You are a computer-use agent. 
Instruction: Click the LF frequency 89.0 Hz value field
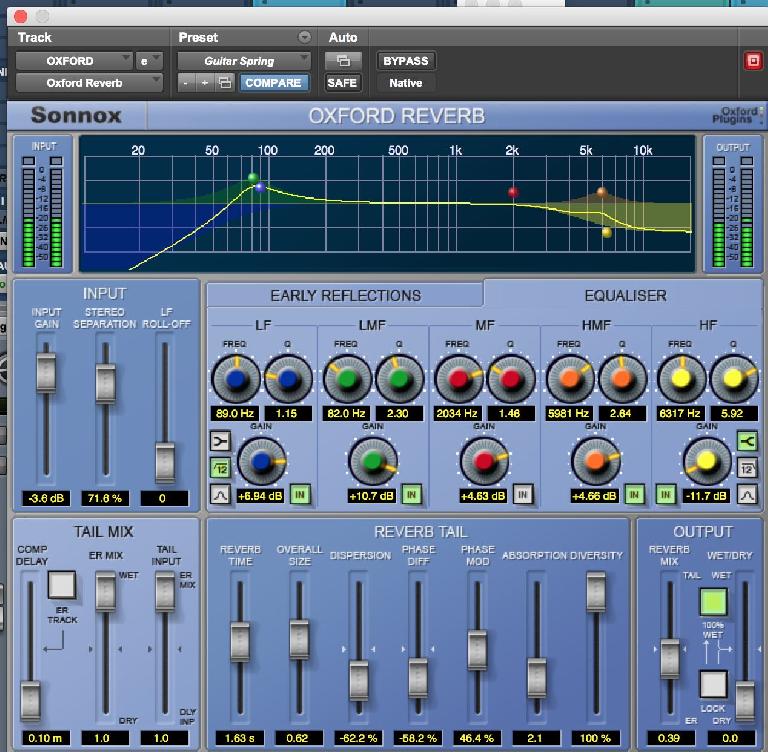click(x=235, y=413)
